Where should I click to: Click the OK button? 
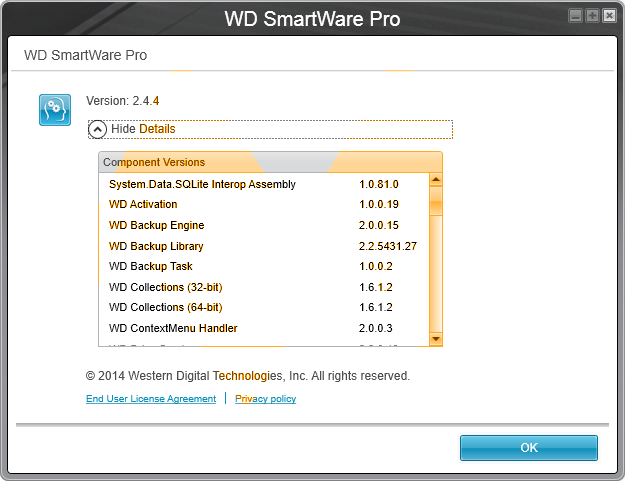click(x=529, y=448)
